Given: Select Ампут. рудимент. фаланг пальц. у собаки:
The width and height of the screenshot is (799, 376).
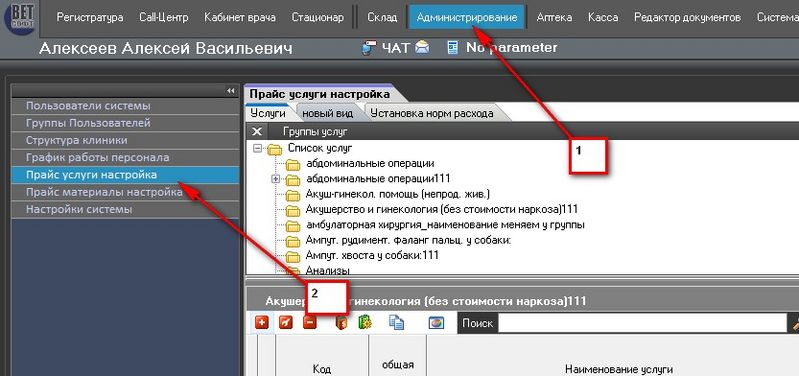Looking at the screenshot, I should pyautogui.click(x=408, y=240).
